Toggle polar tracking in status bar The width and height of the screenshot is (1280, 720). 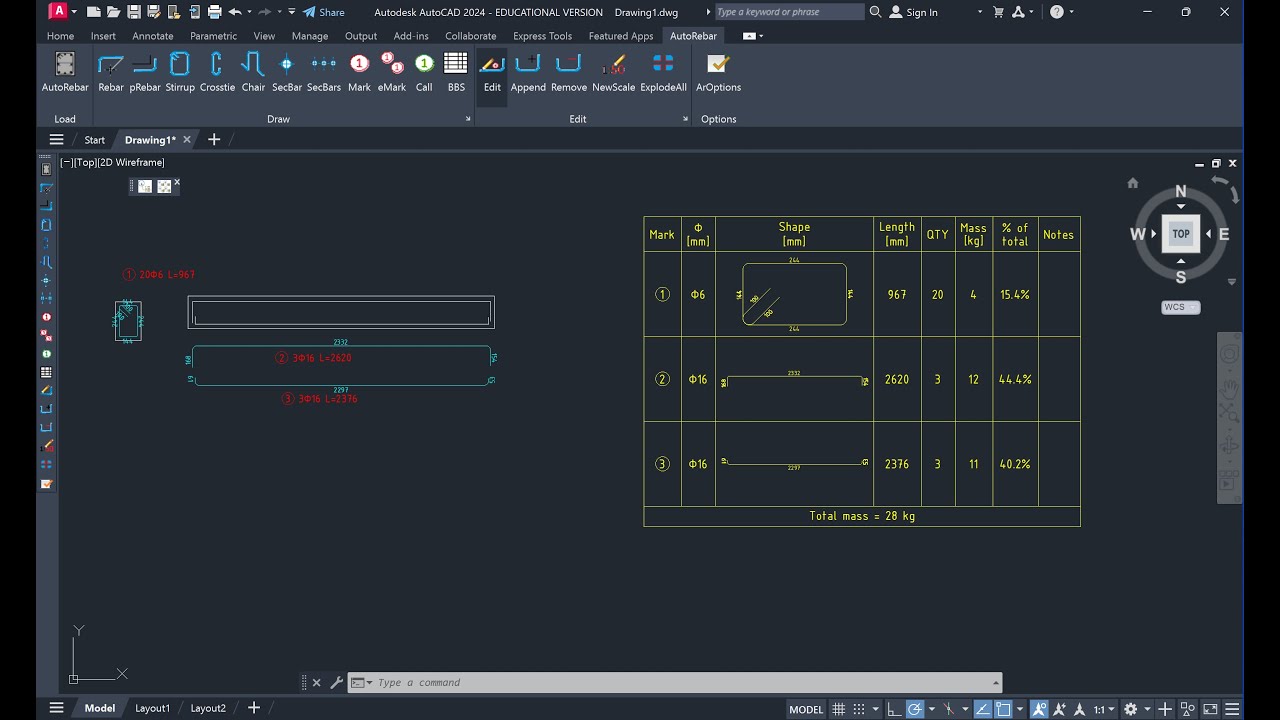(x=915, y=709)
